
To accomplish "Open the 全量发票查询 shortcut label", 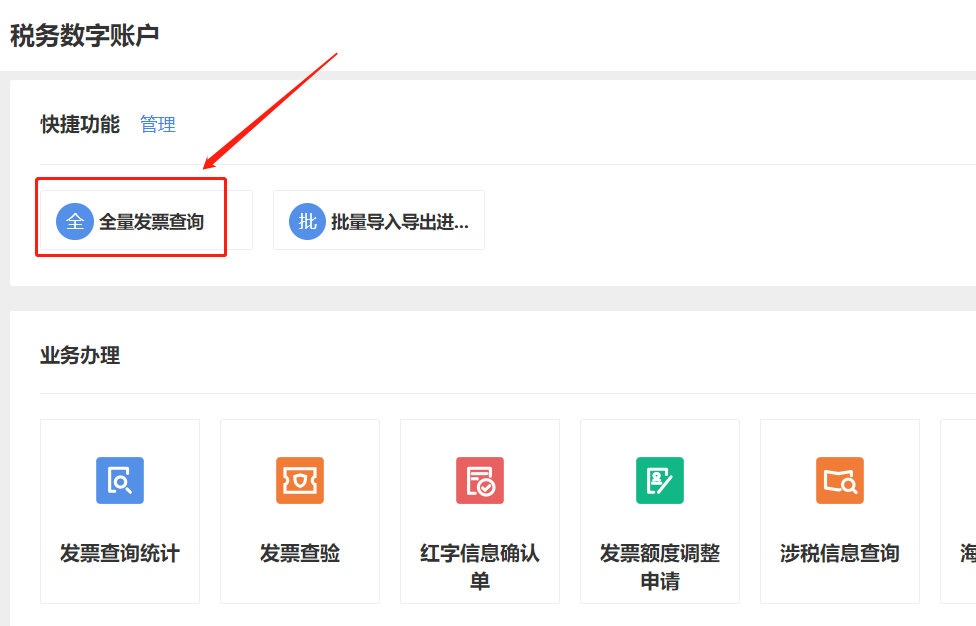I will 152,222.
